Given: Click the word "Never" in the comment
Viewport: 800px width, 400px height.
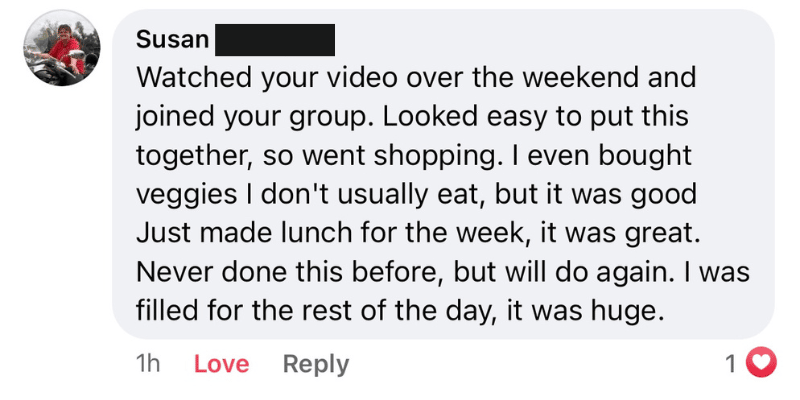Looking at the screenshot, I should (x=176, y=273).
